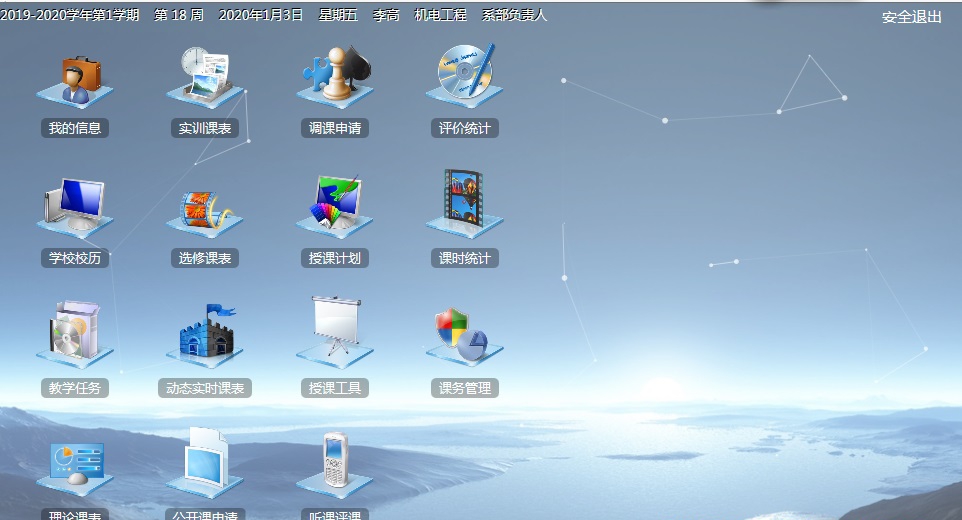
Task: Open the 理论课表 dashboard chart icon
Action: [75, 469]
